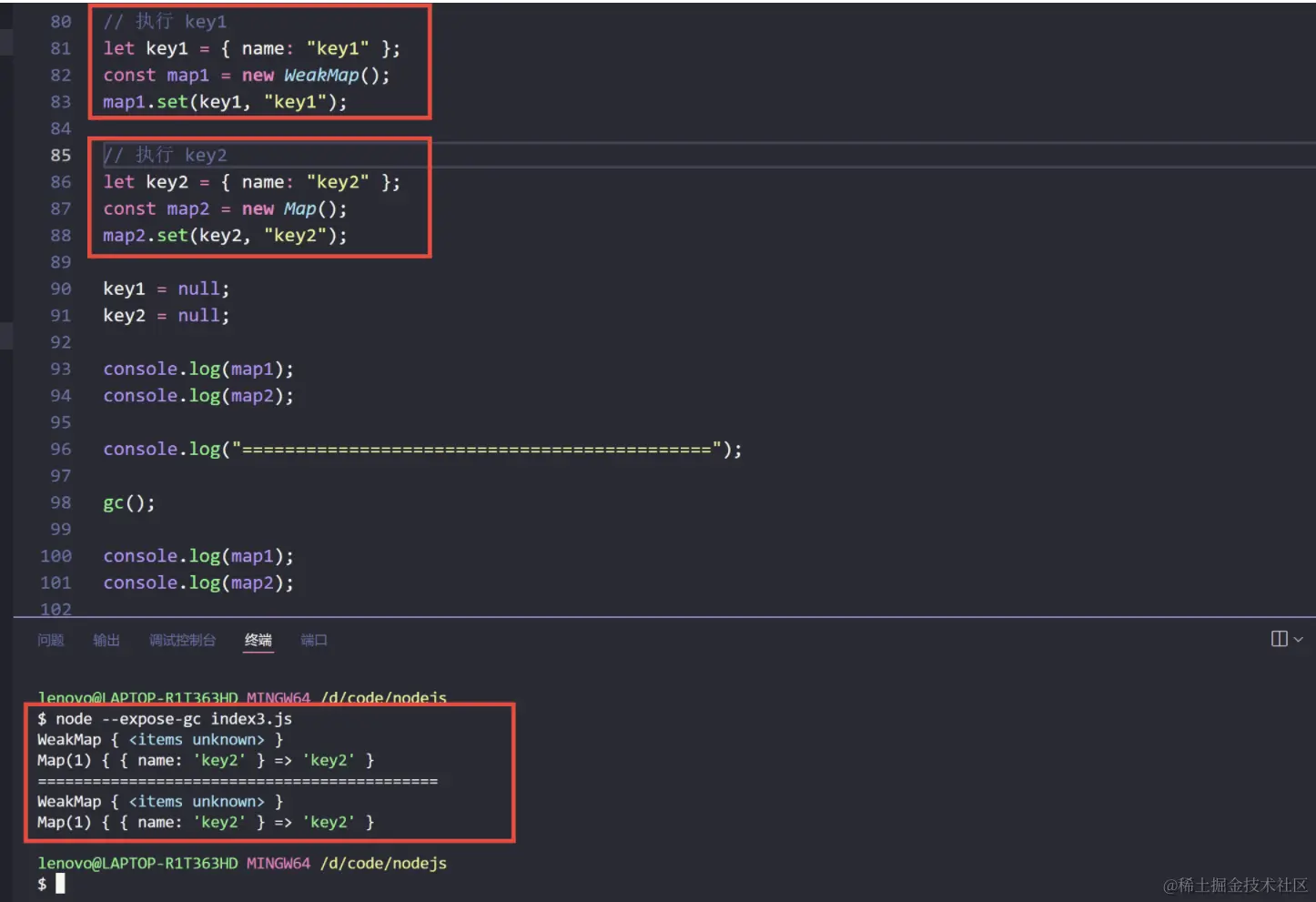This screenshot has width=1316, height=902.
Task: Click the // 执行 key1 comment
Action: pyautogui.click(x=165, y=21)
